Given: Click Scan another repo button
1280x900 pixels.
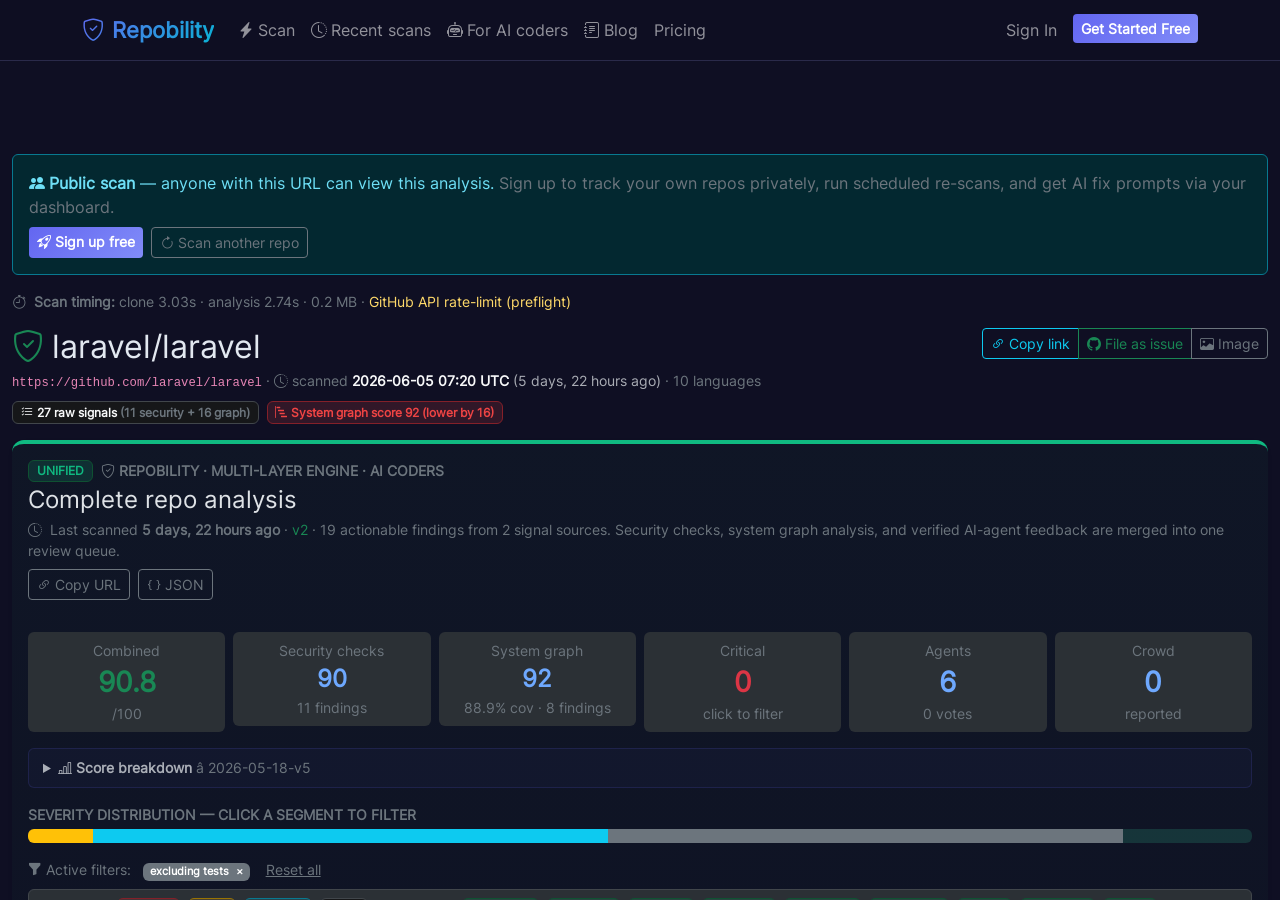Looking at the screenshot, I should click(x=229, y=242).
